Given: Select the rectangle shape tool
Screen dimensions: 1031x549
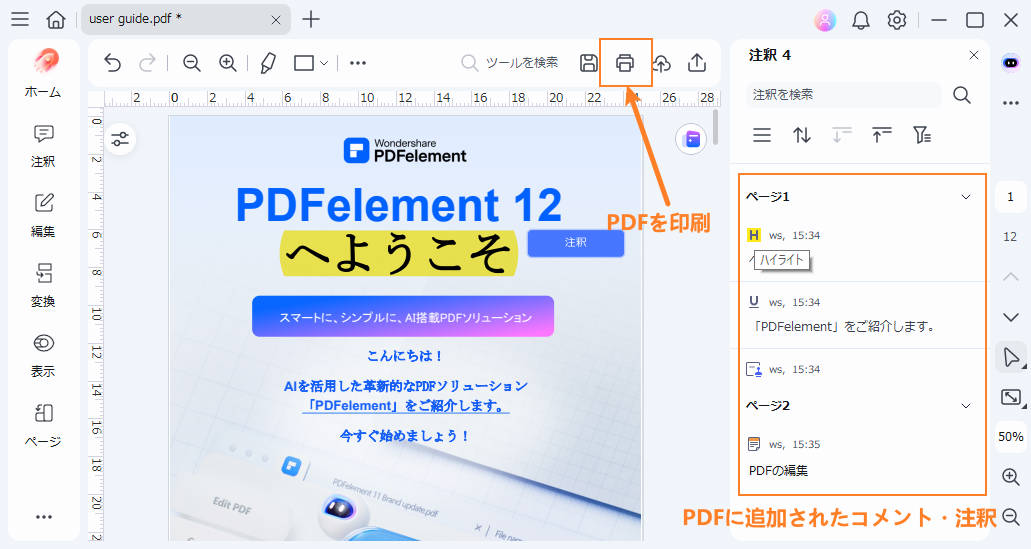Looking at the screenshot, I should (x=304, y=63).
